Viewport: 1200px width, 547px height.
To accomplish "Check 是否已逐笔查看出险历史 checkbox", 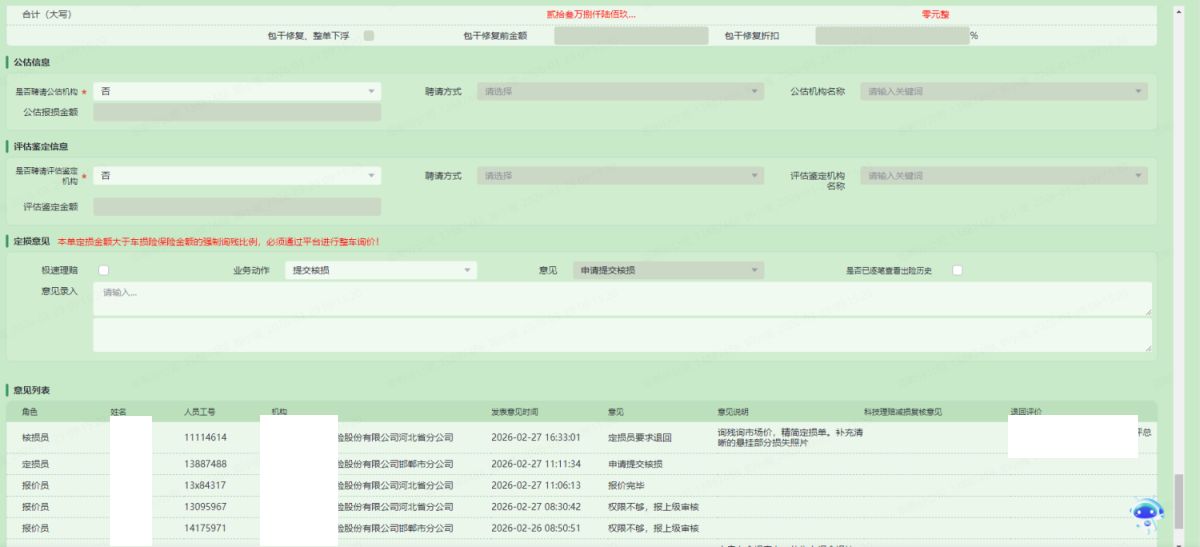I will tap(957, 271).
